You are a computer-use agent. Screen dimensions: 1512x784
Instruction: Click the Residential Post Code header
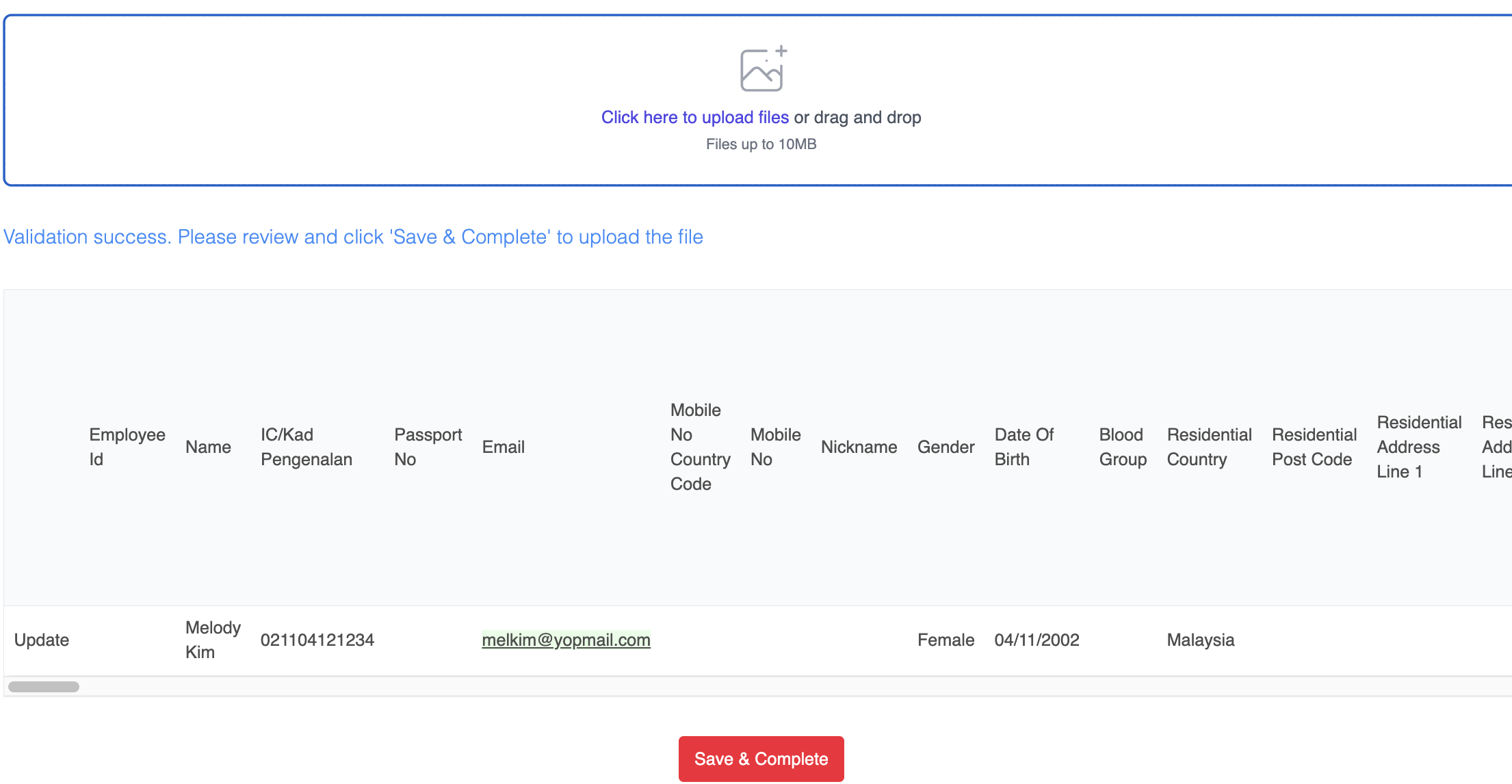1314,447
